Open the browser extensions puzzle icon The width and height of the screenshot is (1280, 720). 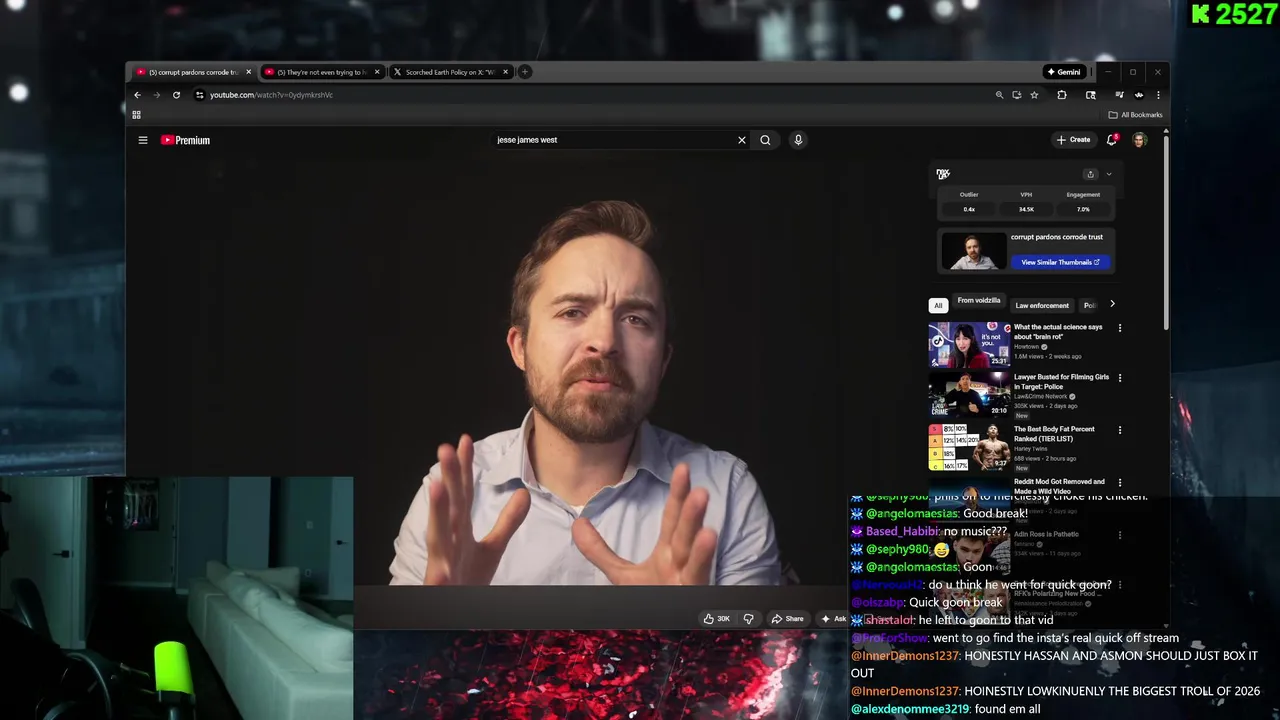[x=1062, y=95]
